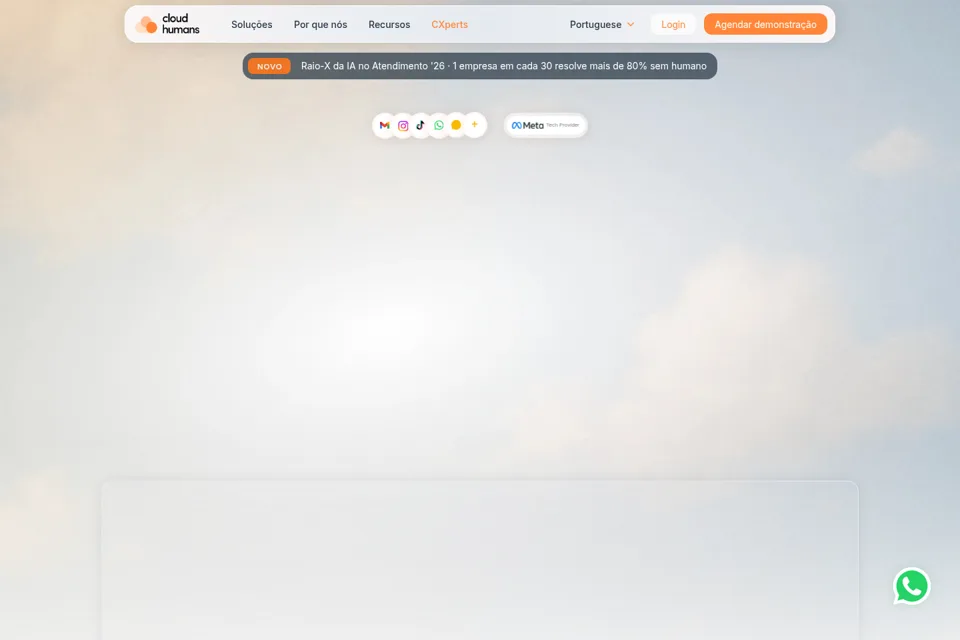Image resolution: width=960 pixels, height=640 pixels.
Task: Click the plus icon for more channels
Action: (x=474, y=124)
